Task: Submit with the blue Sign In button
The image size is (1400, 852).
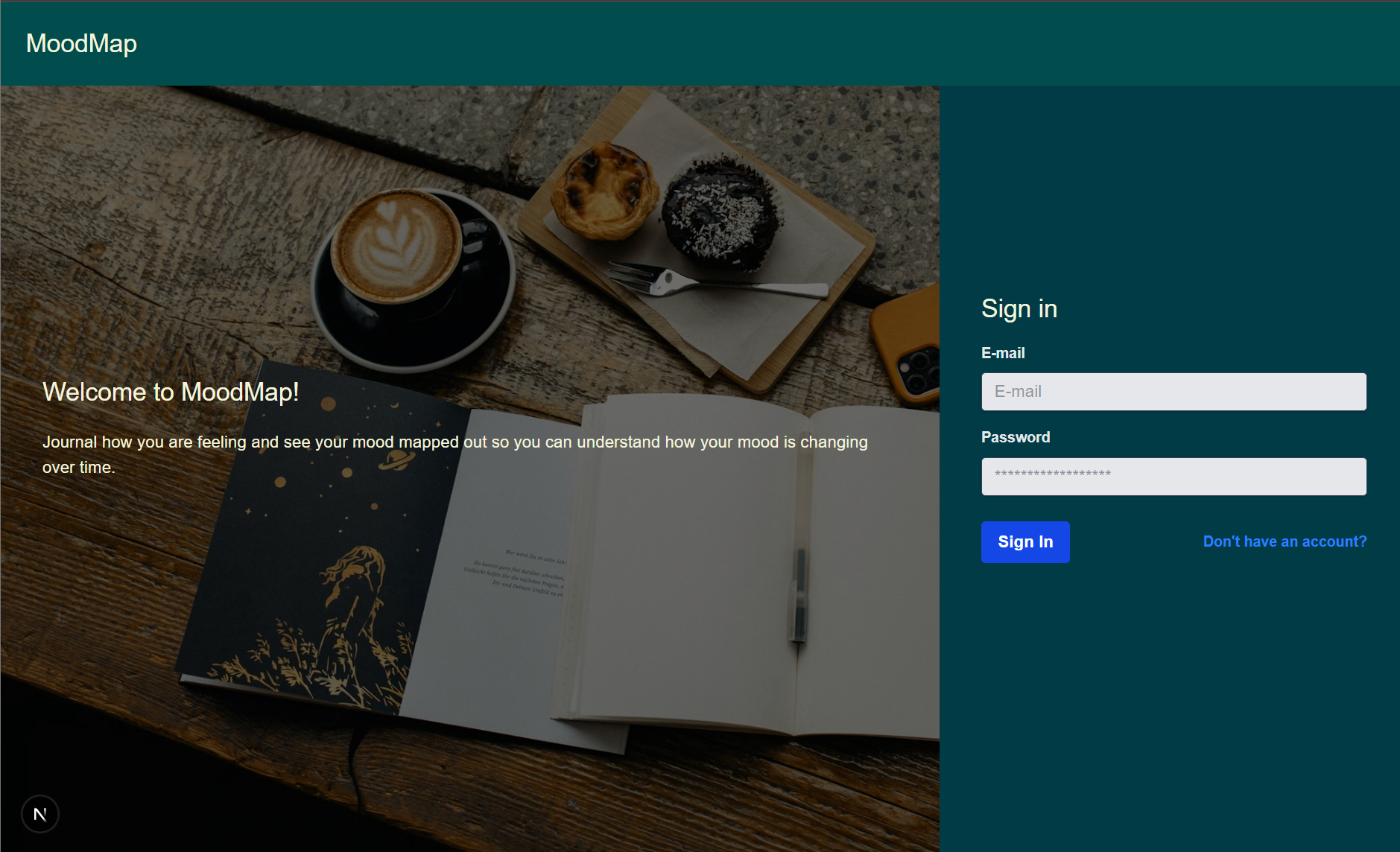Action: [x=1025, y=542]
